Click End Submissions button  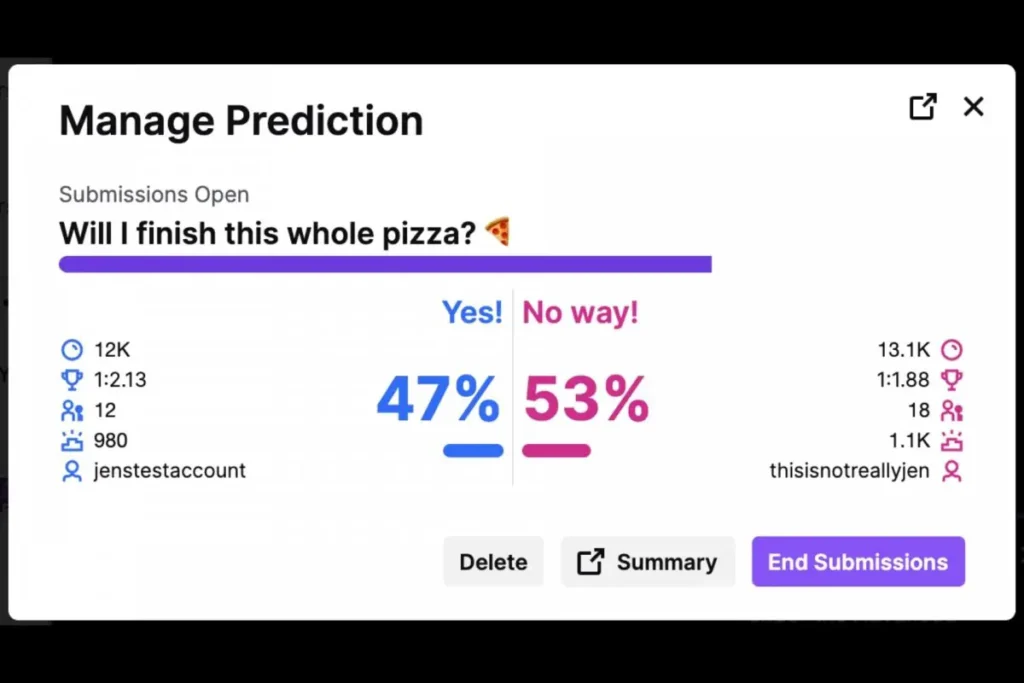pyautogui.click(x=858, y=562)
